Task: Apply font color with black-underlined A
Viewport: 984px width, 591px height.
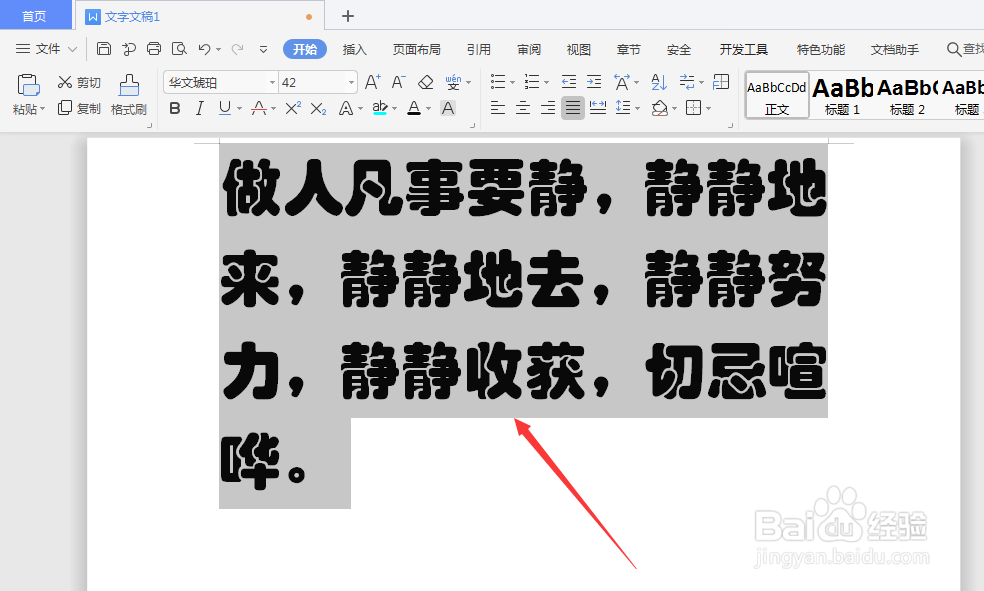Action: tap(414, 109)
